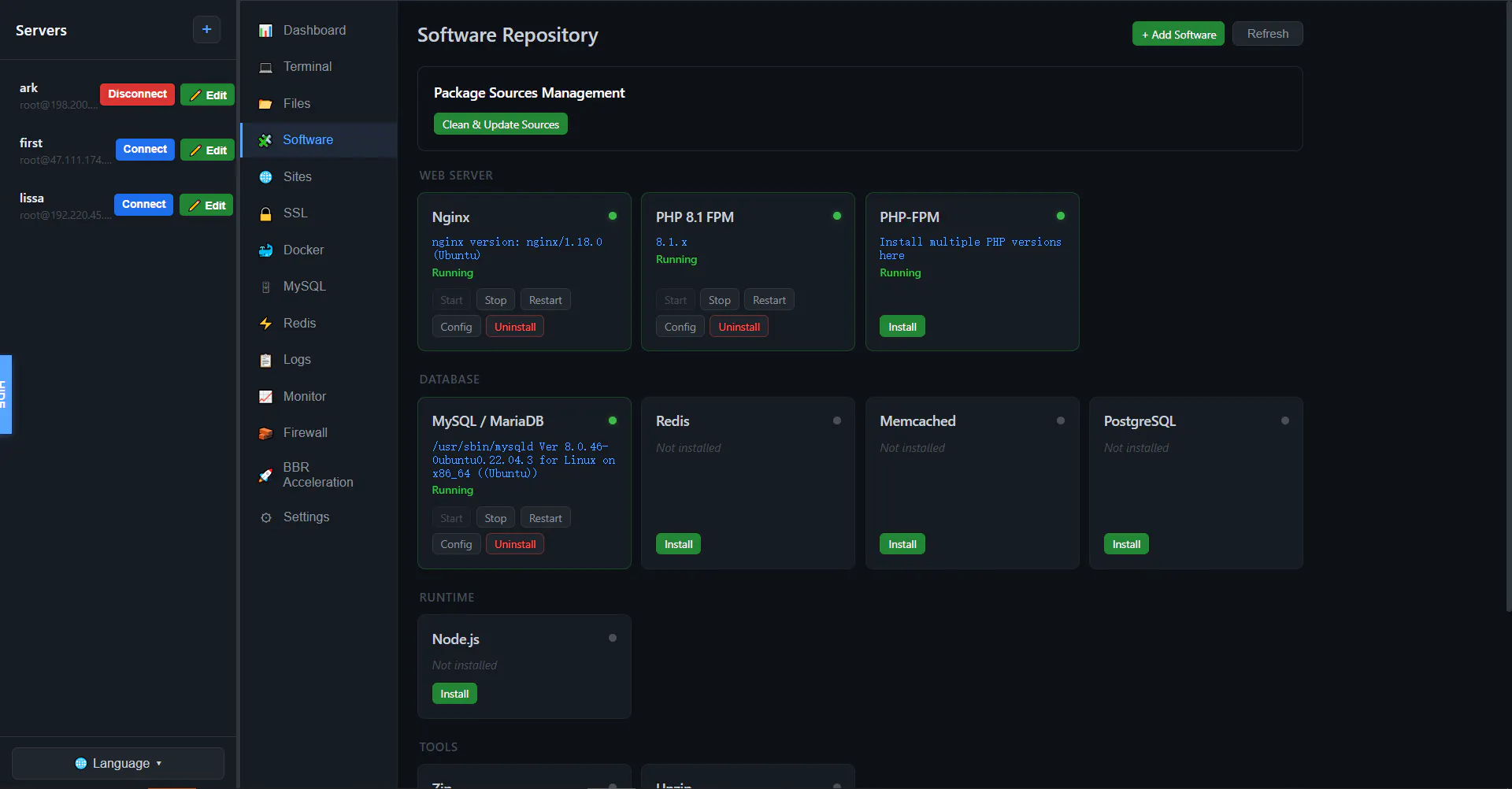Uninstall Nginx
1512x789 pixels.
[x=515, y=327]
